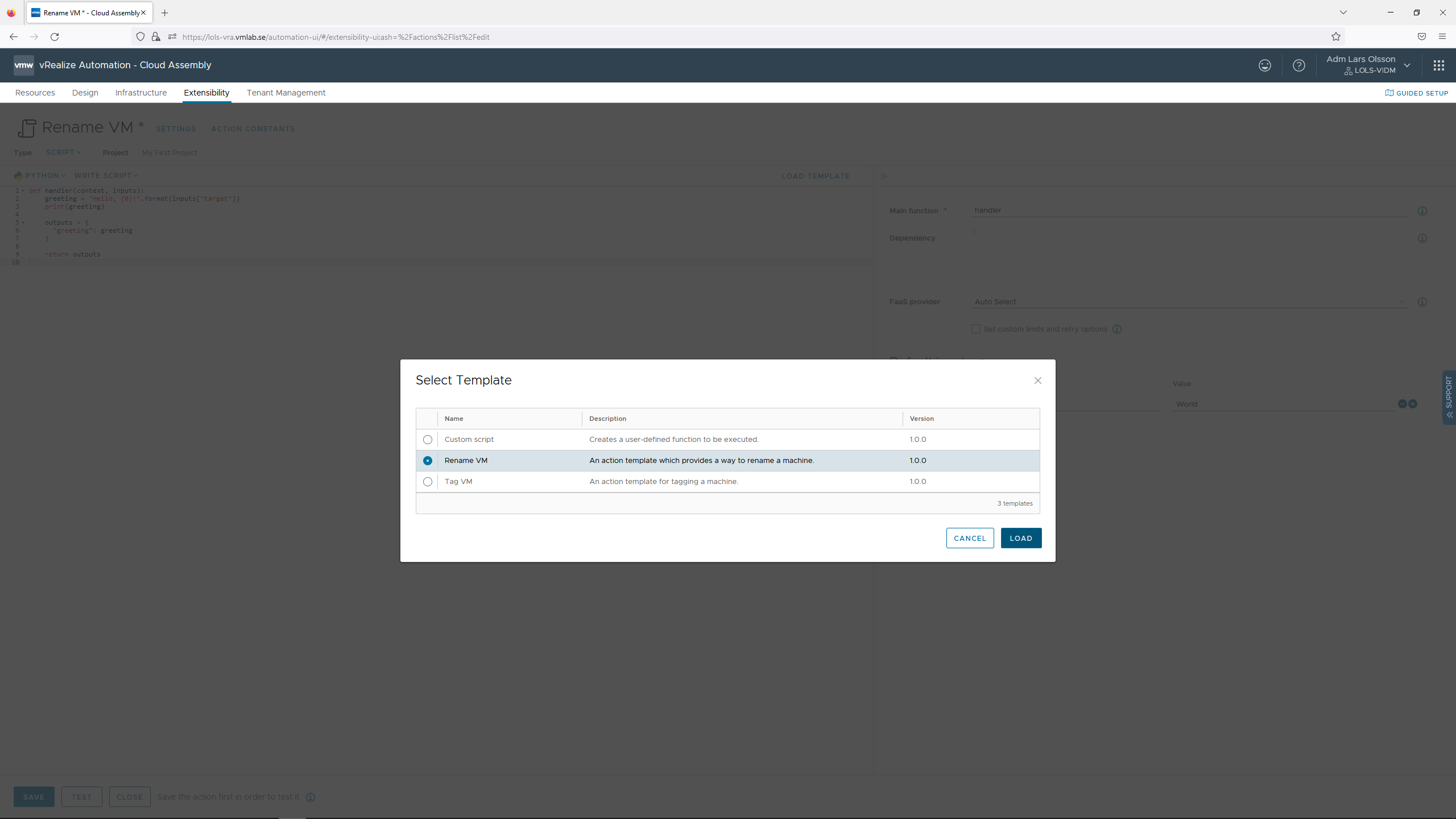Click LOAD TEMPLATE in editor toolbar
This screenshot has width=1456, height=819.
[x=816, y=176]
